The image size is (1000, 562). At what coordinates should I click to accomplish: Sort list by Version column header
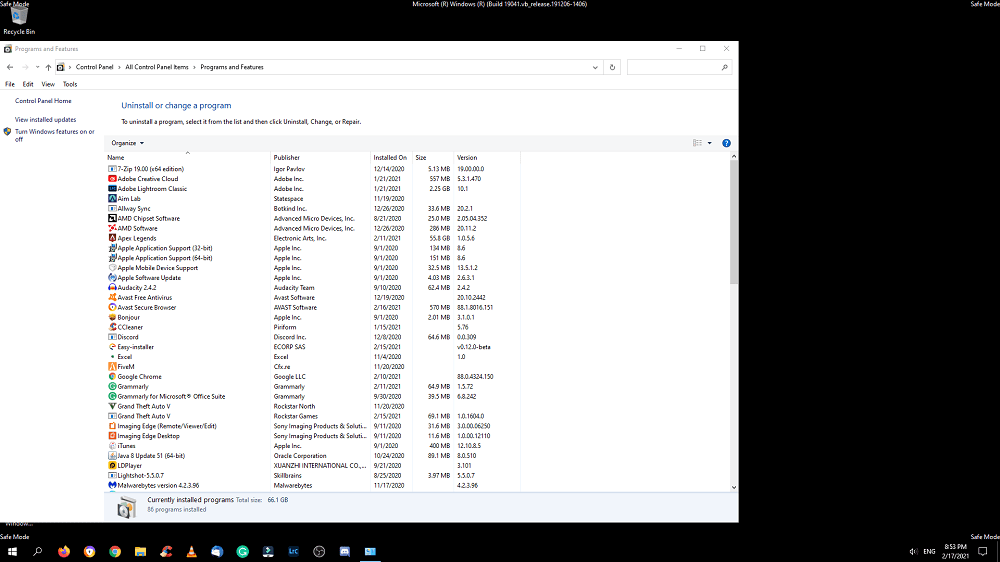point(487,158)
